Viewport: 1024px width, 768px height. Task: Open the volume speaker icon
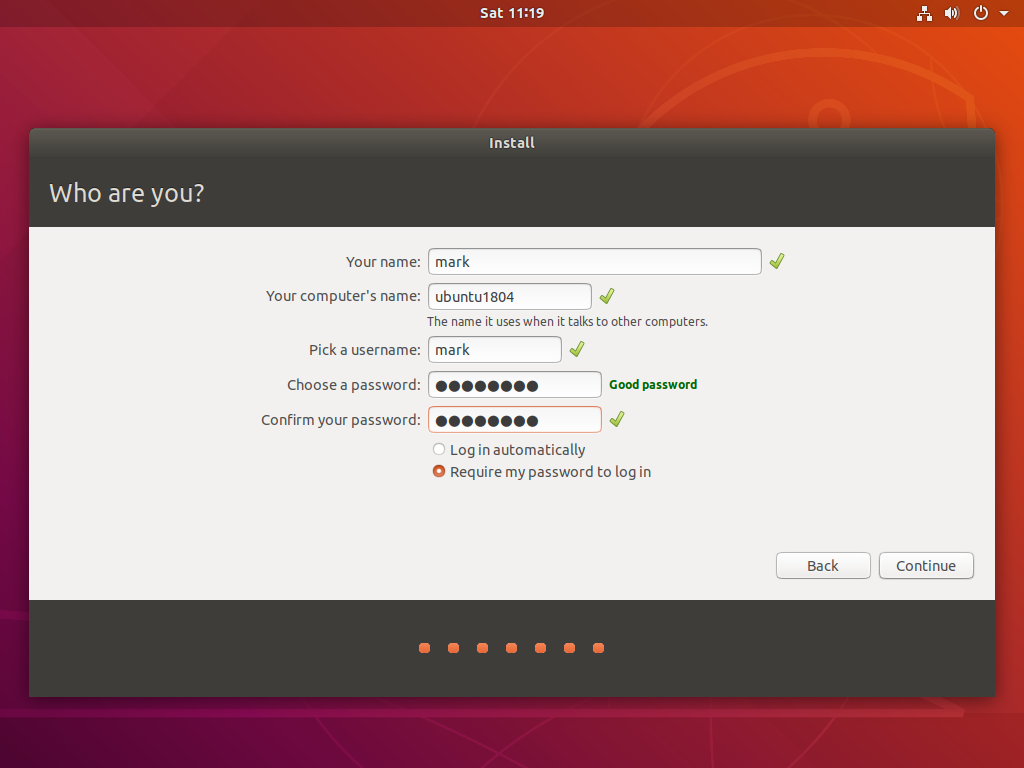[x=952, y=13]
